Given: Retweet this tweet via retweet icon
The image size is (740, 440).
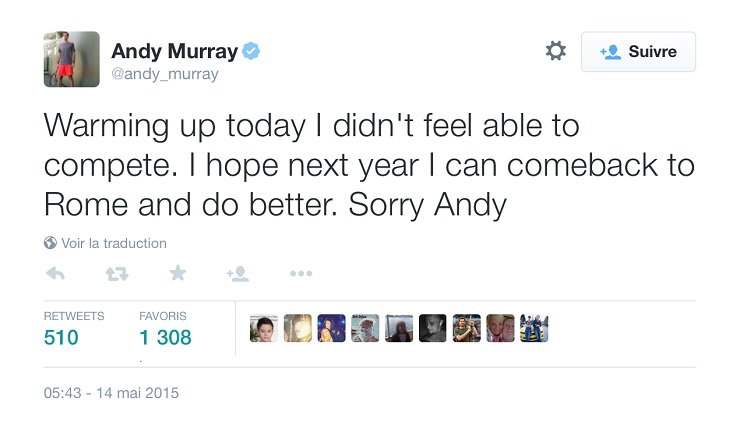Looking at the screenshot, I should [117, 273].
